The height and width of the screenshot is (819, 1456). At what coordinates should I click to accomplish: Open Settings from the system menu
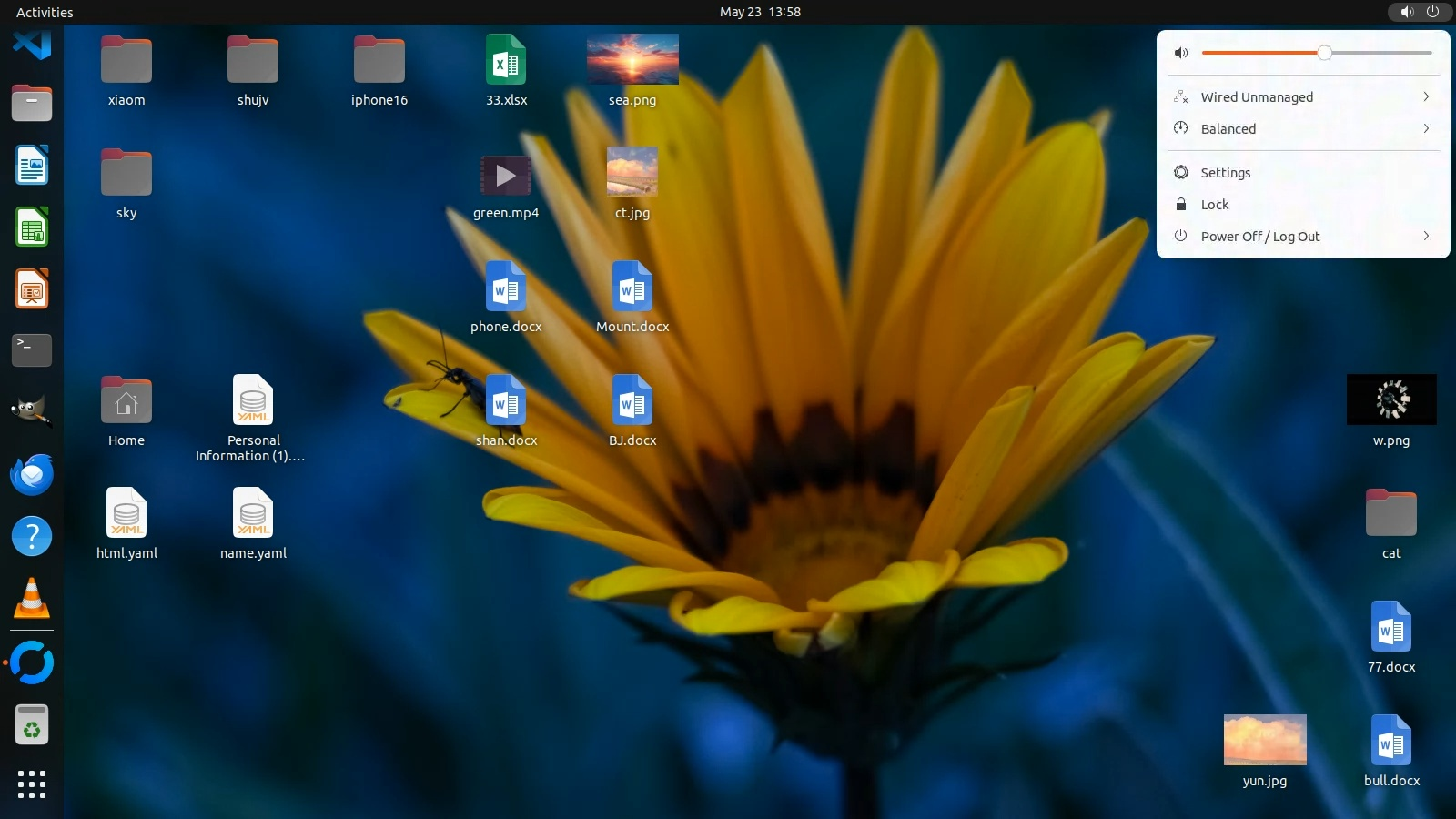pos(1225,173)
